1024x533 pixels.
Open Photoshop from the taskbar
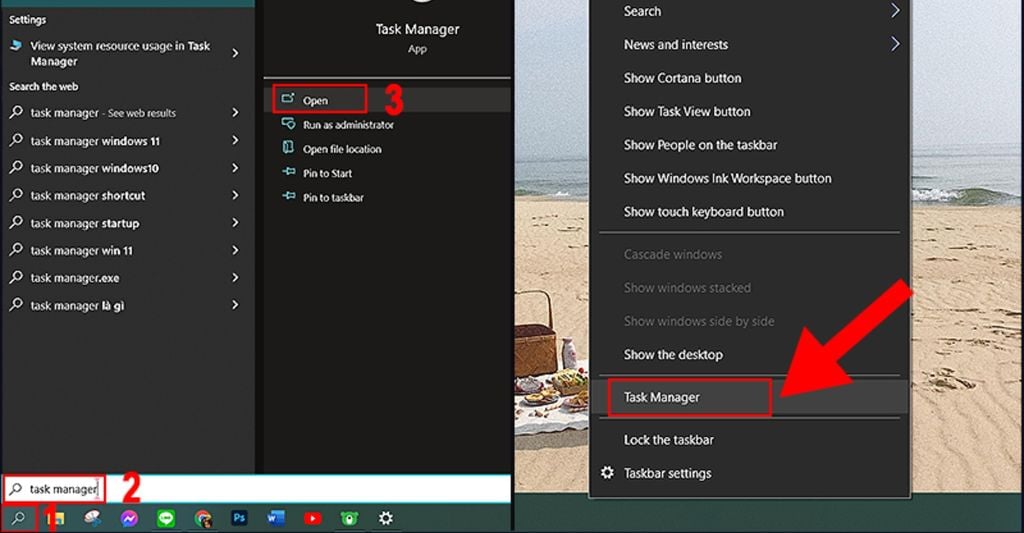[239, 518]
